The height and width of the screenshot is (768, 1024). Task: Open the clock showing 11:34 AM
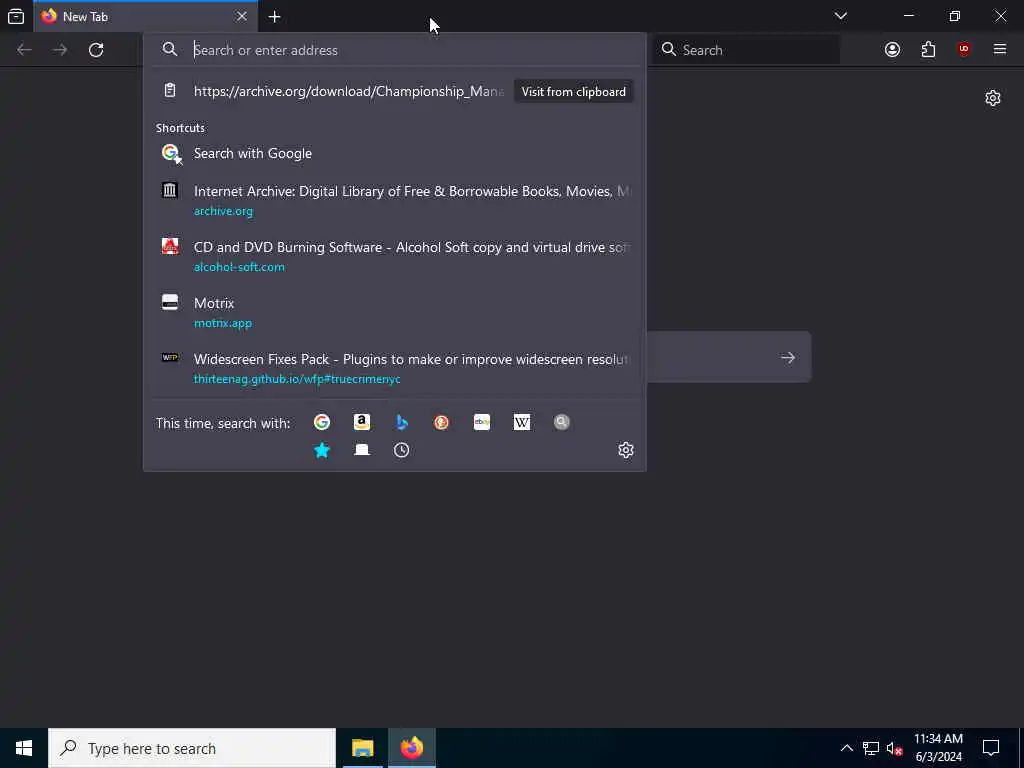click(x=938, y=748)
